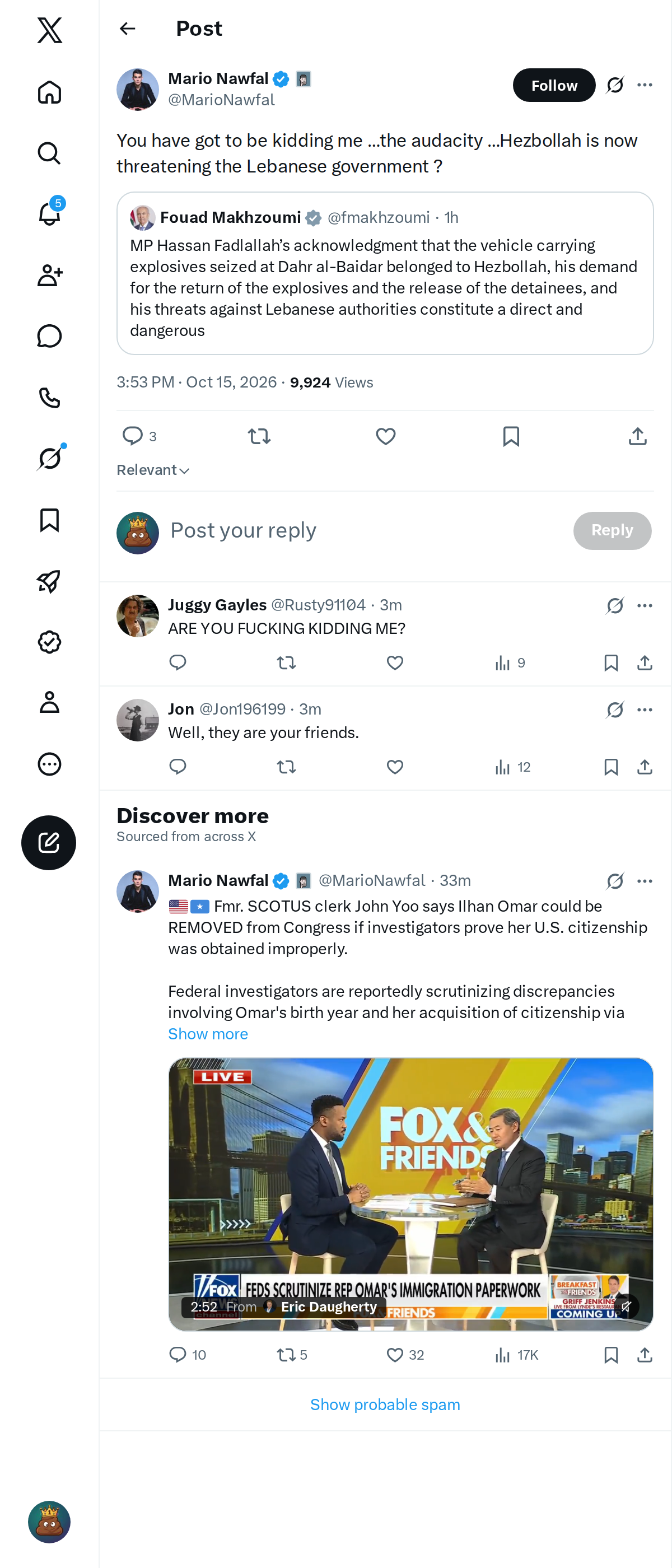Click Show probable spam link
672x1568 pixels.
click(x=385, y=1405)
